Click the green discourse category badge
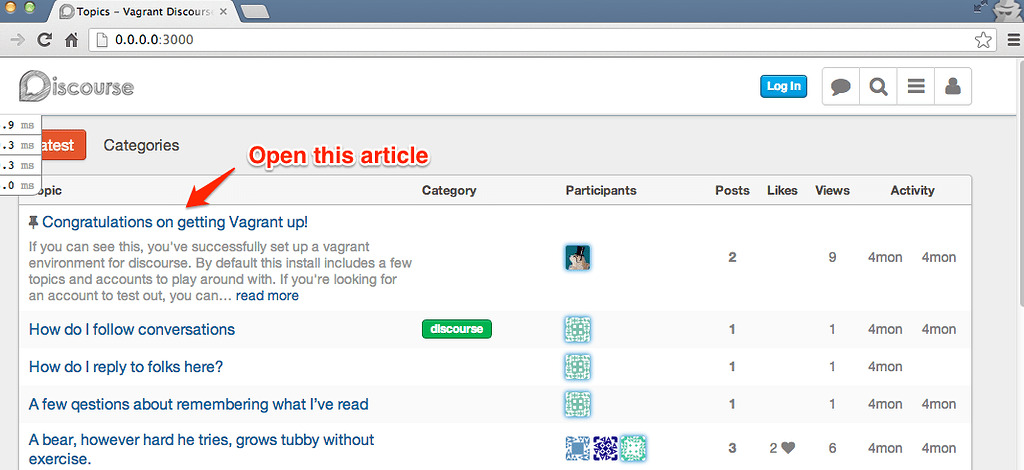1024x470 pixels. [456, 329]
